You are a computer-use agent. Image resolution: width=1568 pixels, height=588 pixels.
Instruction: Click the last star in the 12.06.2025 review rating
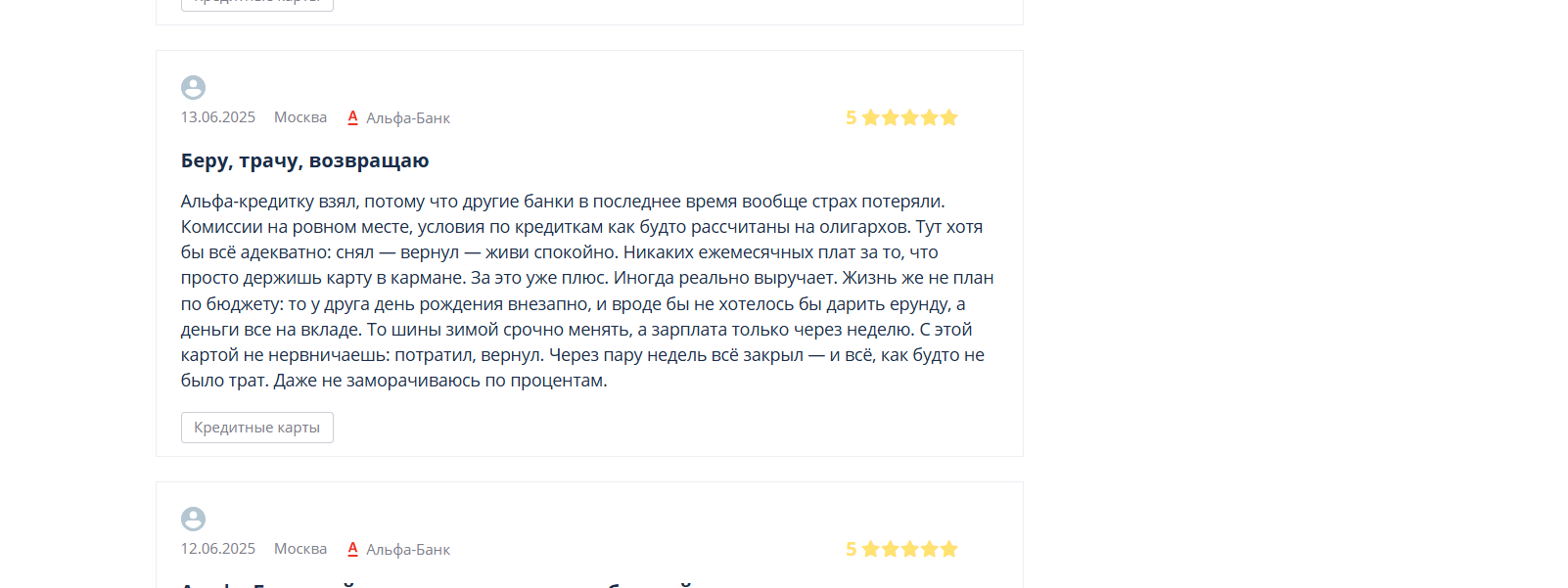coord(948,549)
